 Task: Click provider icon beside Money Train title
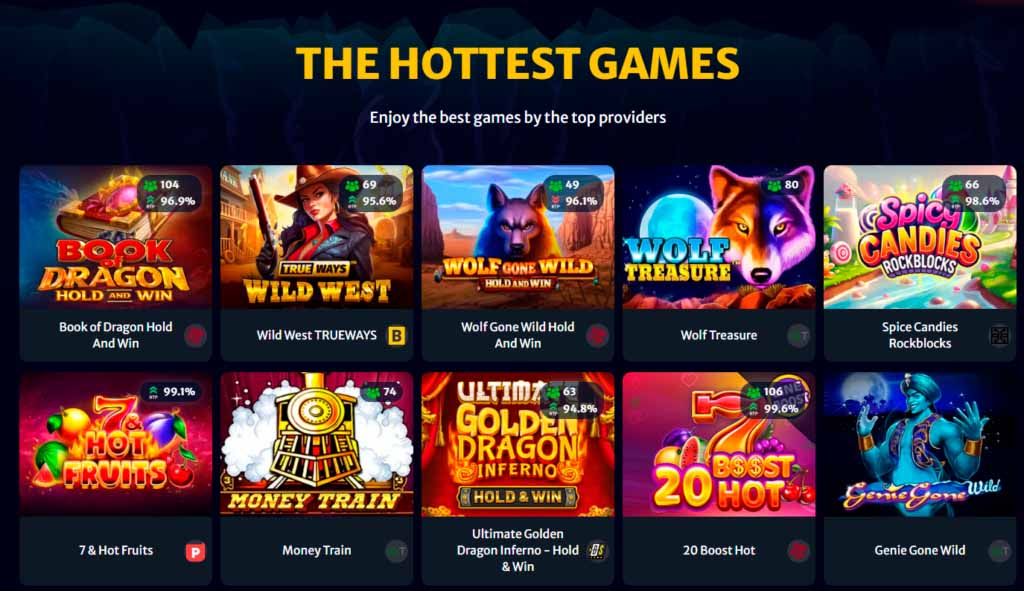[396, 551]
